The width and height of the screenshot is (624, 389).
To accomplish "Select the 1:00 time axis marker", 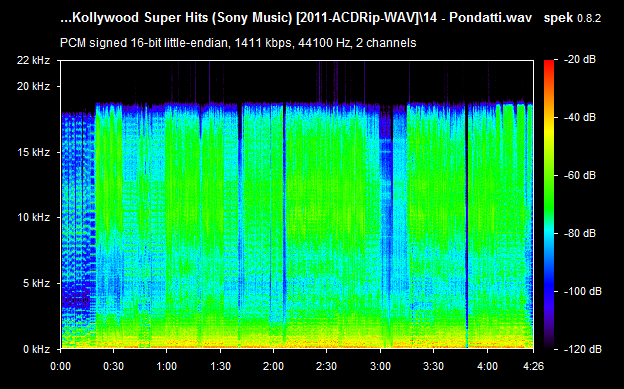I will pyautogui.click(x=166, y=366).
